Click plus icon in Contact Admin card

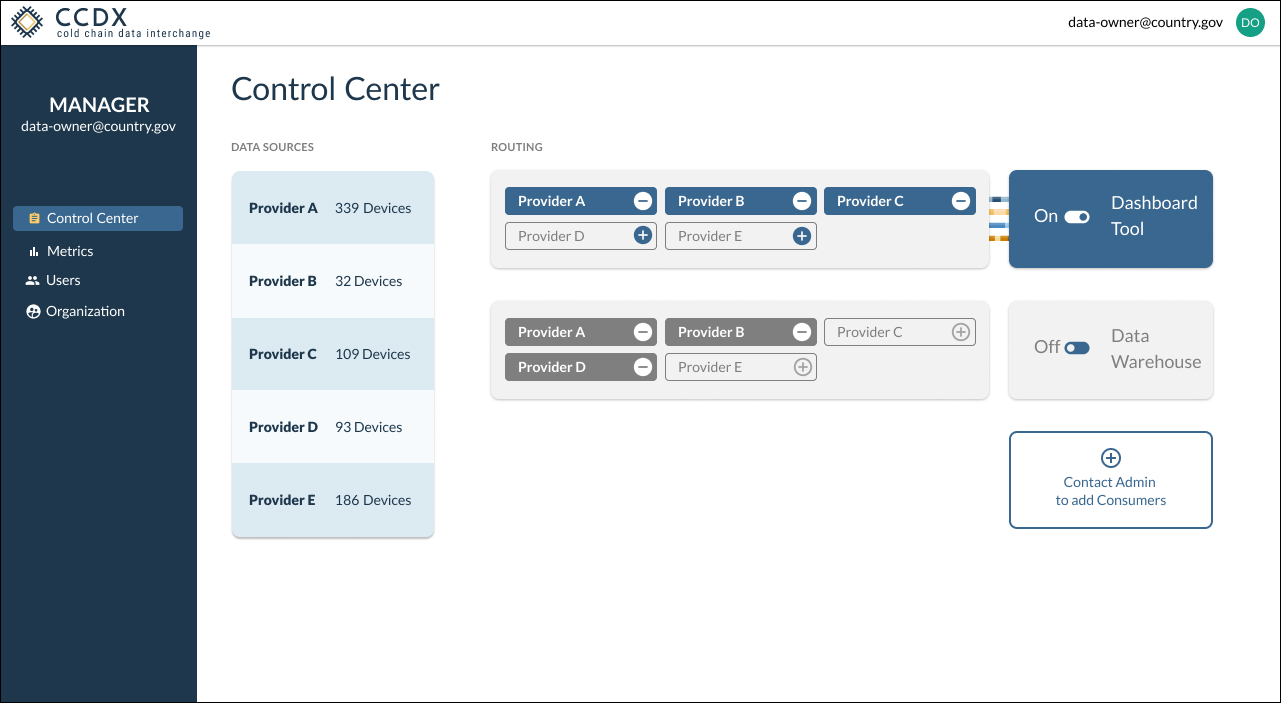[1110, 458]
